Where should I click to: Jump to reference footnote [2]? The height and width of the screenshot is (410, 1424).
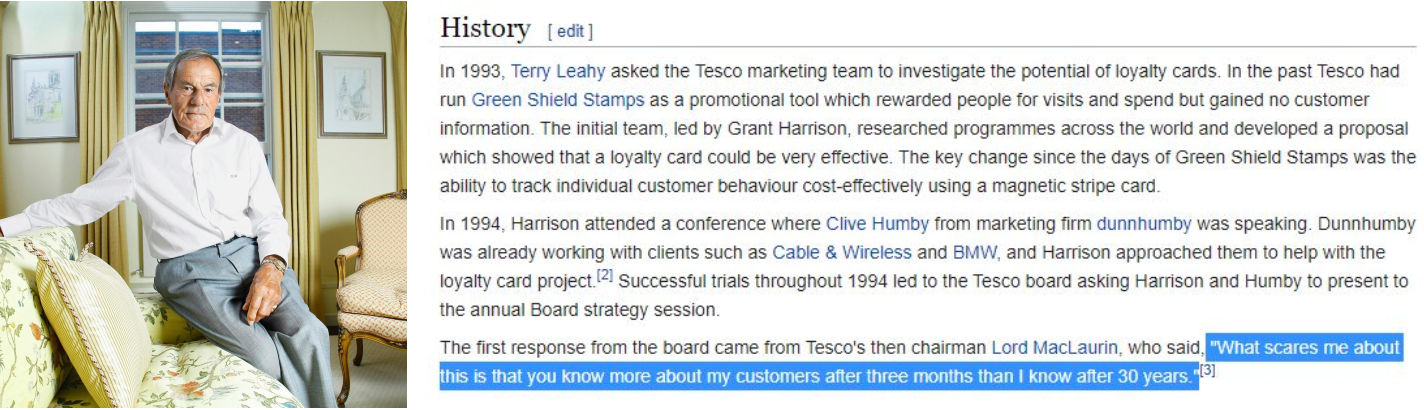point(604,275)
